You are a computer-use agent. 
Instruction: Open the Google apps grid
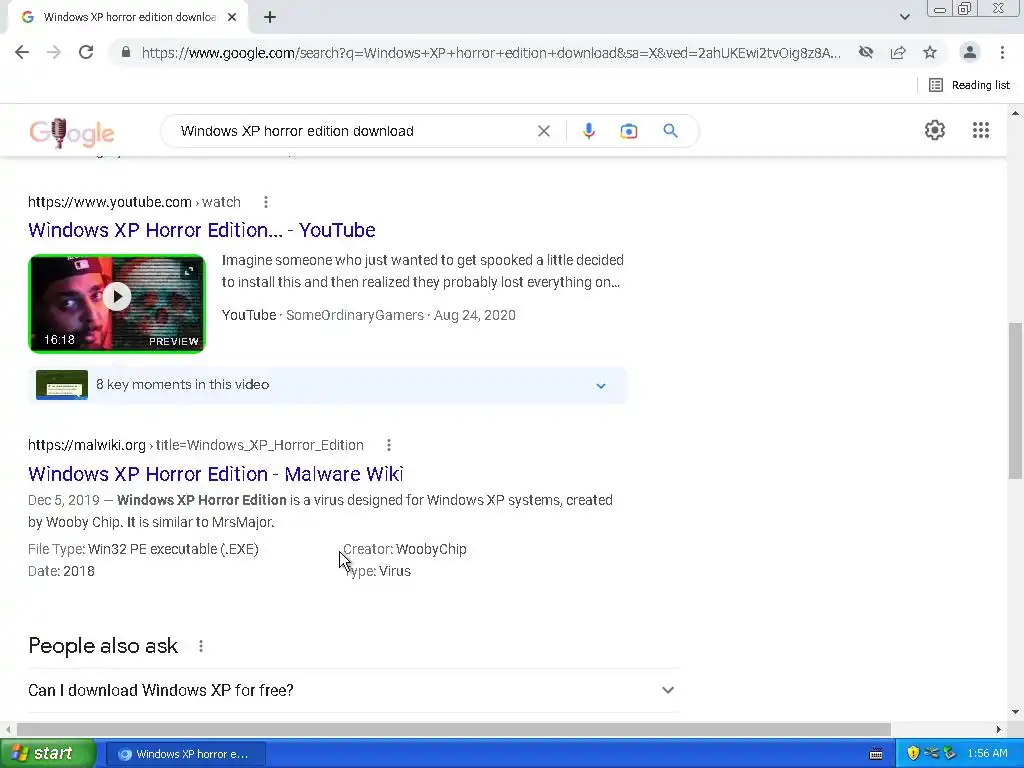[980, 130]
